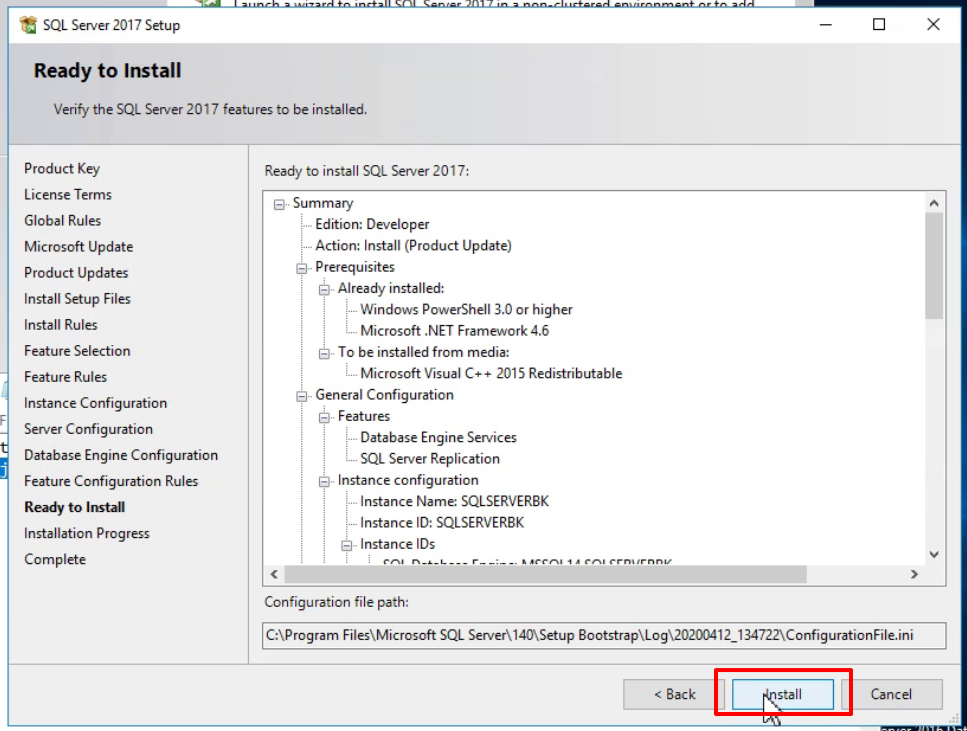Select the Prerequisites tree label
Viewport: 967px width, 731px height.
click(x=355, y=267)
